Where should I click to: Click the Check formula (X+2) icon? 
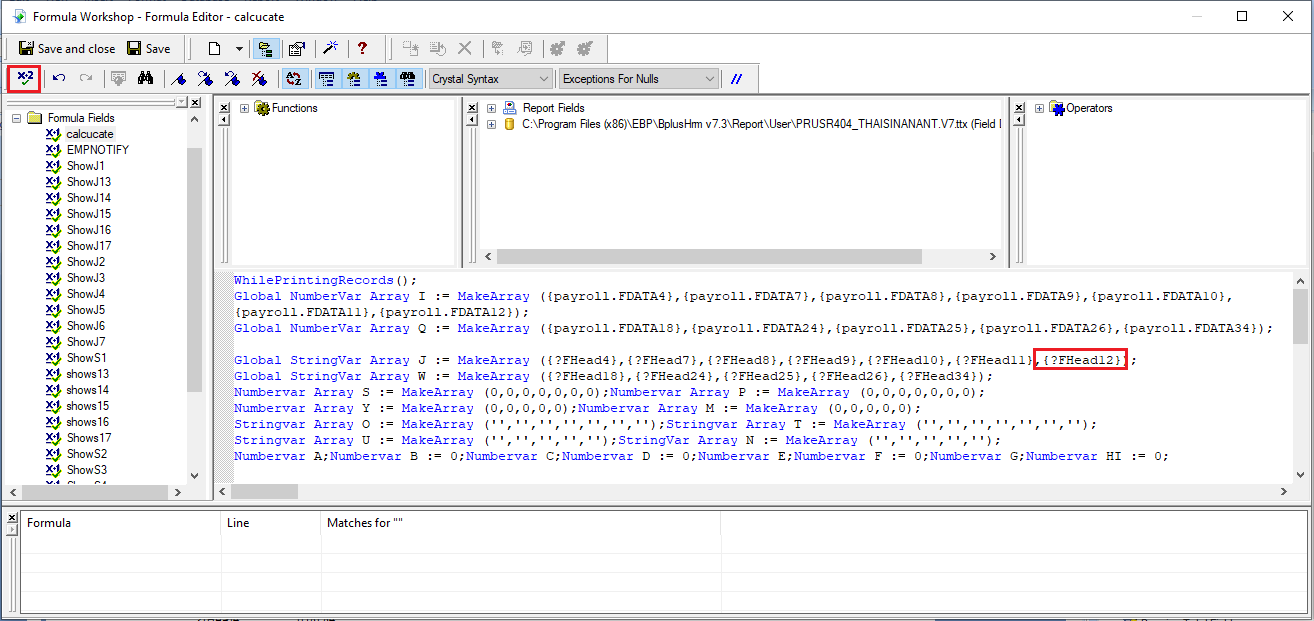tap(25, 78)
